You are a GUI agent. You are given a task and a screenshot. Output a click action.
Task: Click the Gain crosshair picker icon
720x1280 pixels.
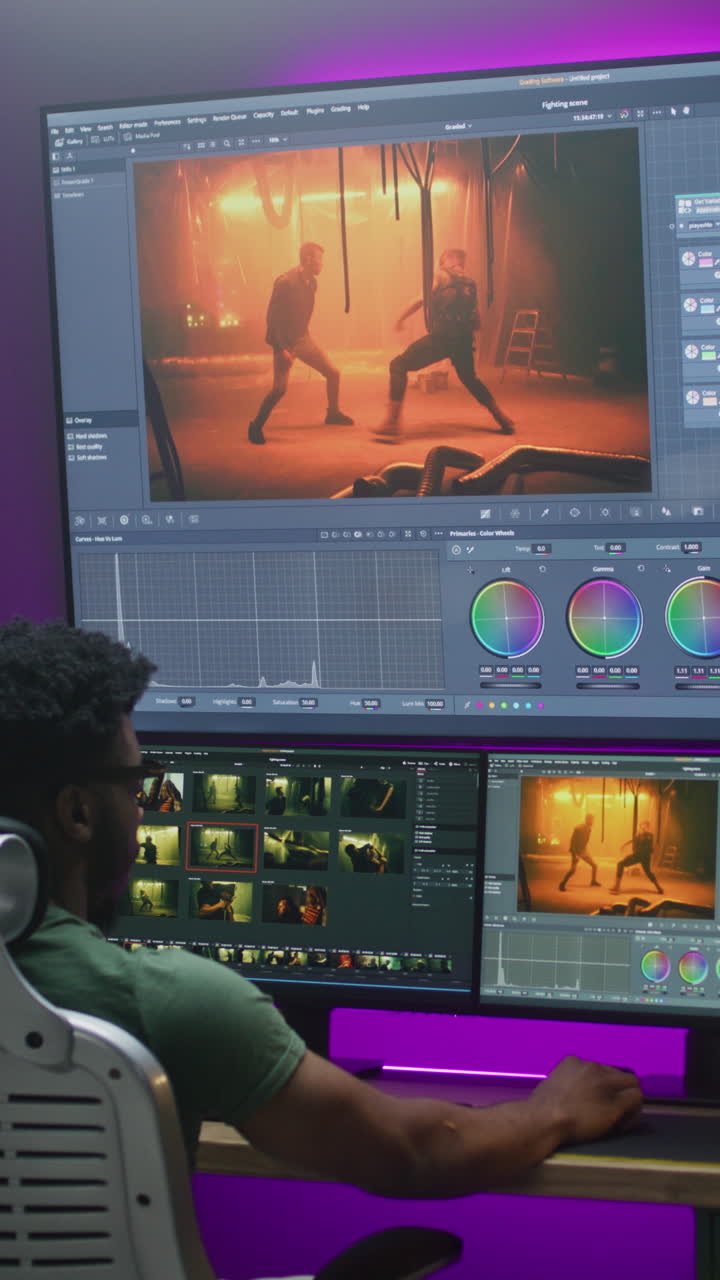tap(667, 568)
